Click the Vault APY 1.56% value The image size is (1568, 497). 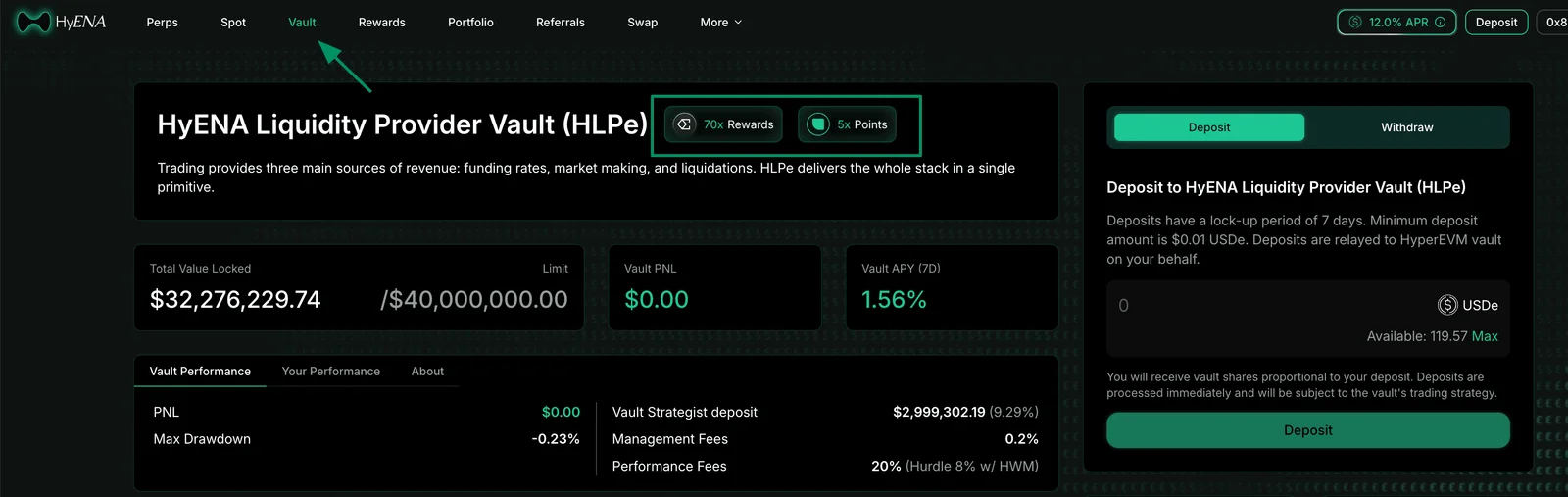coord(894,300)
